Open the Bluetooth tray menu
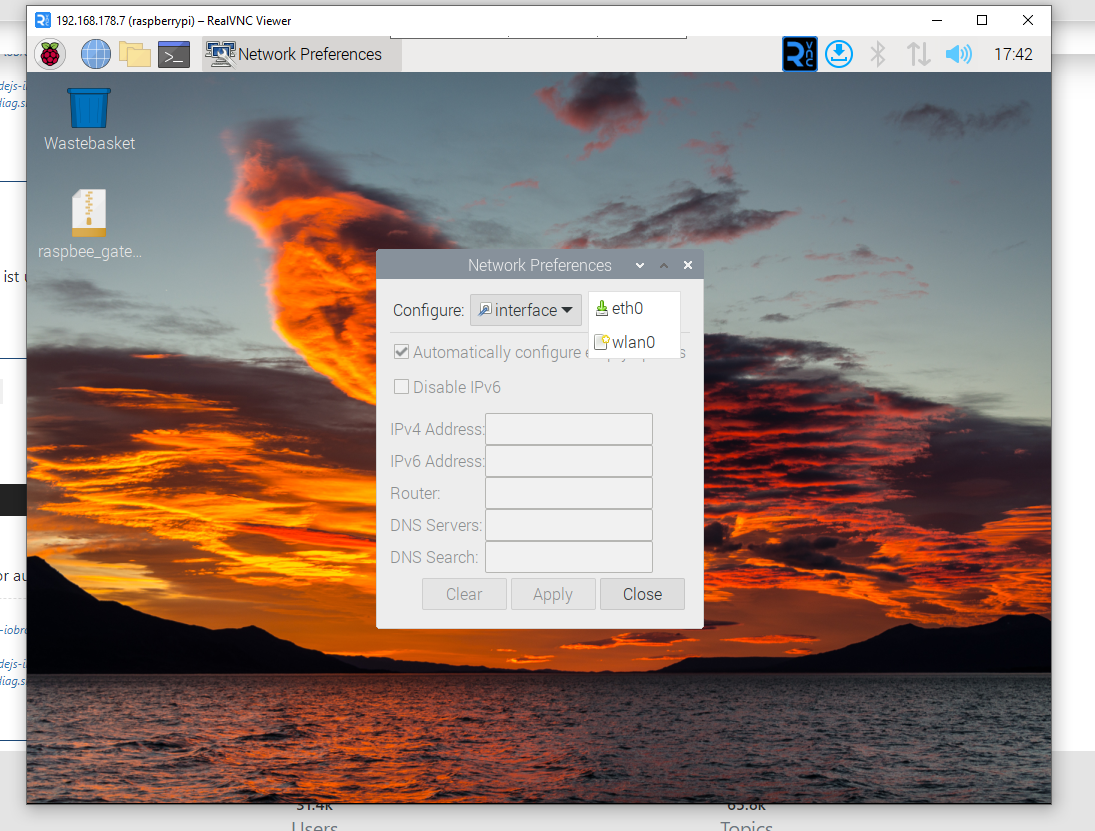1095x831 pixels. (x=878, y=54)
